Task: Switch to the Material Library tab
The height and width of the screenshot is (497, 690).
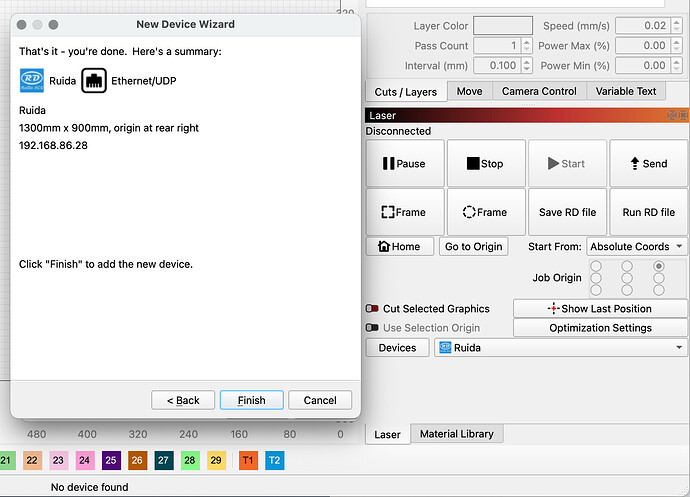Action: coord(457,434)
